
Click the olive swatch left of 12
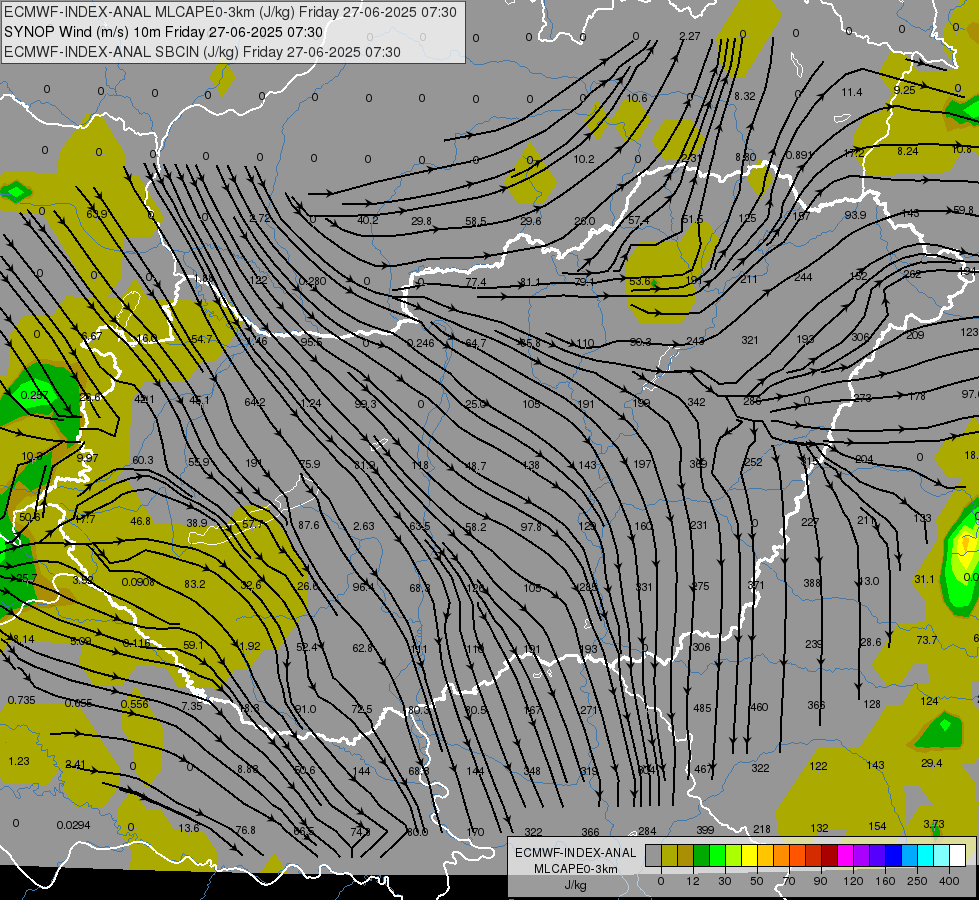669,855
